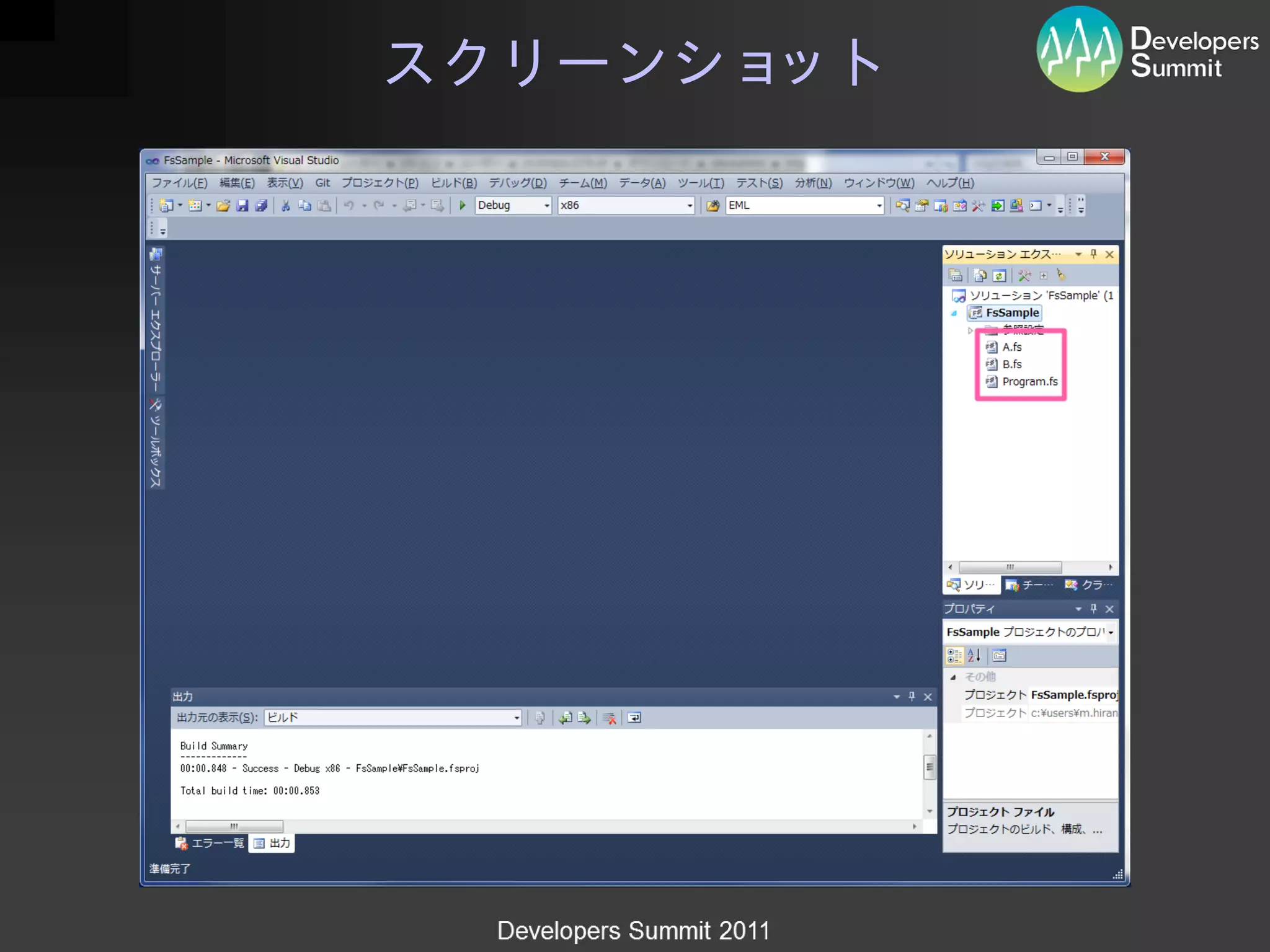This screenshot has height=952, width=1270.
Task: Select B.fs file in Solution Explorer
Action: (1011, 364)
